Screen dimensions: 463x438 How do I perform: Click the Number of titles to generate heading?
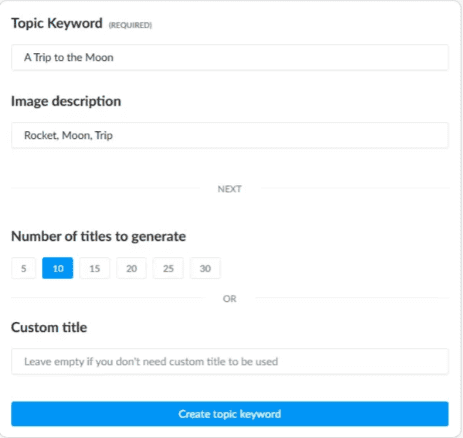[x=99, y=236]
